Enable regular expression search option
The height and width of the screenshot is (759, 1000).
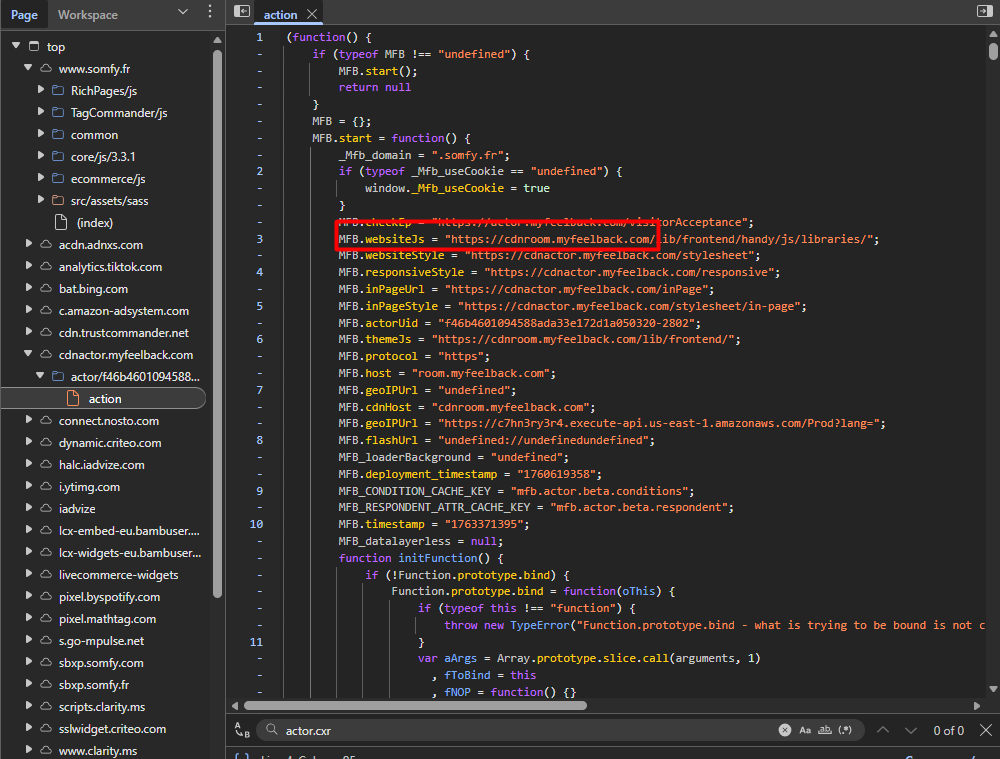click(846, 731)
